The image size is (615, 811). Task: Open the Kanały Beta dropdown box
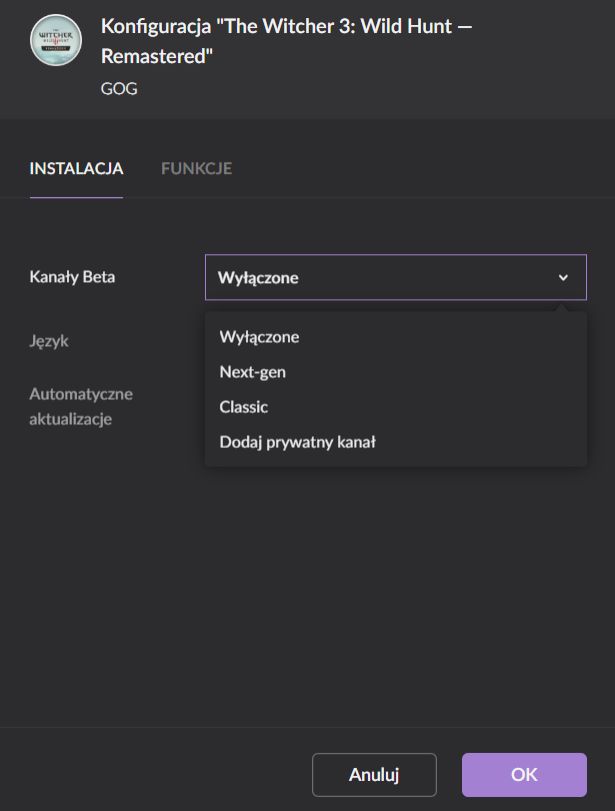[396, 277]
